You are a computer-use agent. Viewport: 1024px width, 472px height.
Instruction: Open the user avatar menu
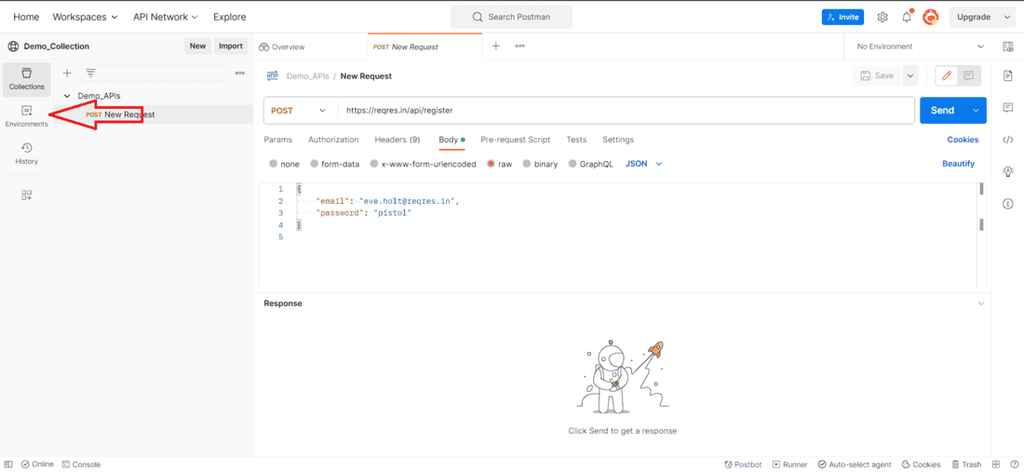pos(930,17)
